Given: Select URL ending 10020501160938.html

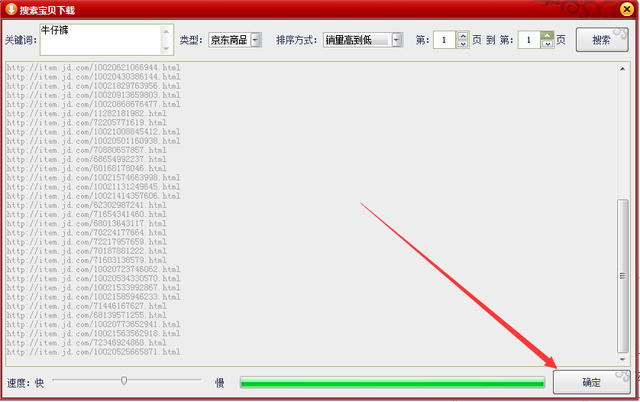Looking at the screenshot, I should (93, 141).
